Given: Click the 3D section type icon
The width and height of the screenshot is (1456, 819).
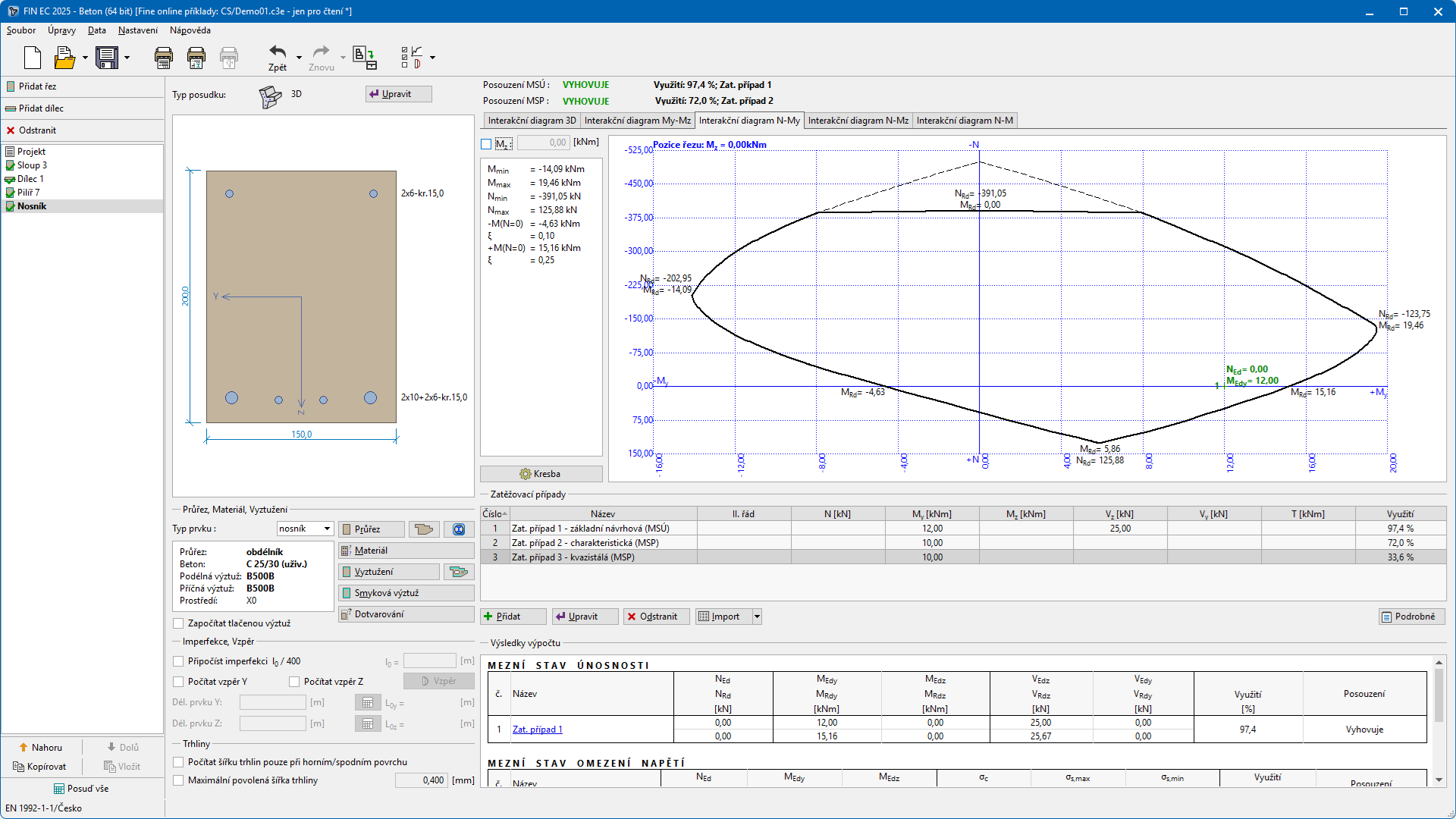Looking at the screenshot, I should tap(270, 96).
